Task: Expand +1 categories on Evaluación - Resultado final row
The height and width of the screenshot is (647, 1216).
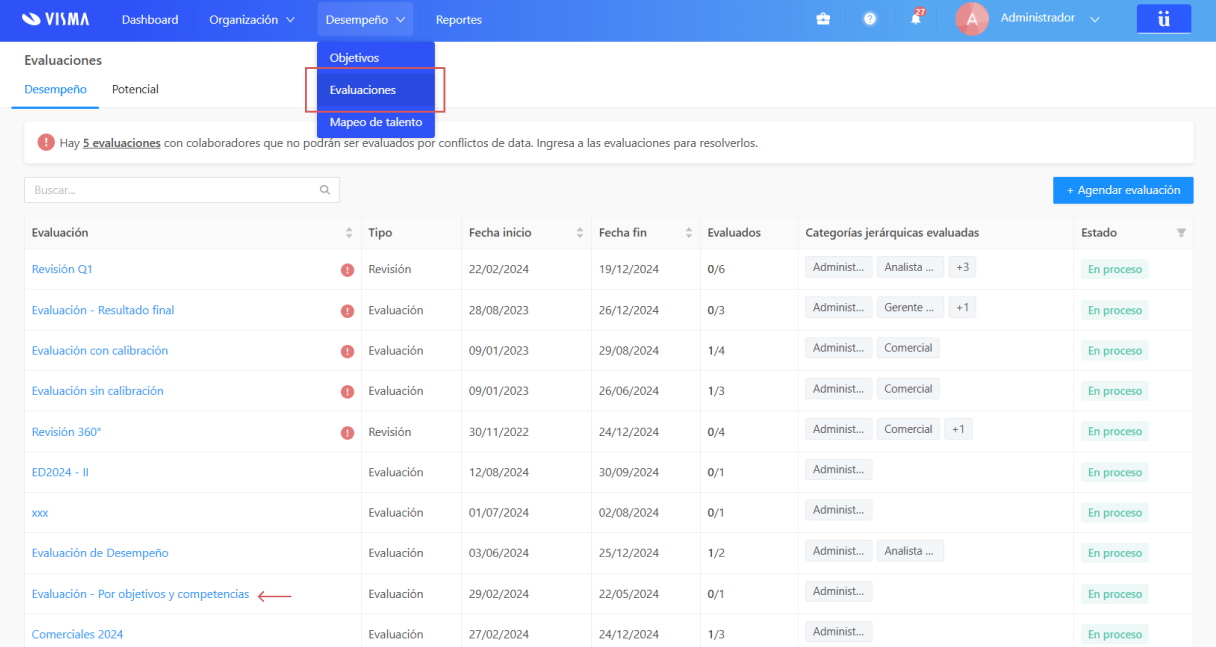Action: (x=962, y=308)
